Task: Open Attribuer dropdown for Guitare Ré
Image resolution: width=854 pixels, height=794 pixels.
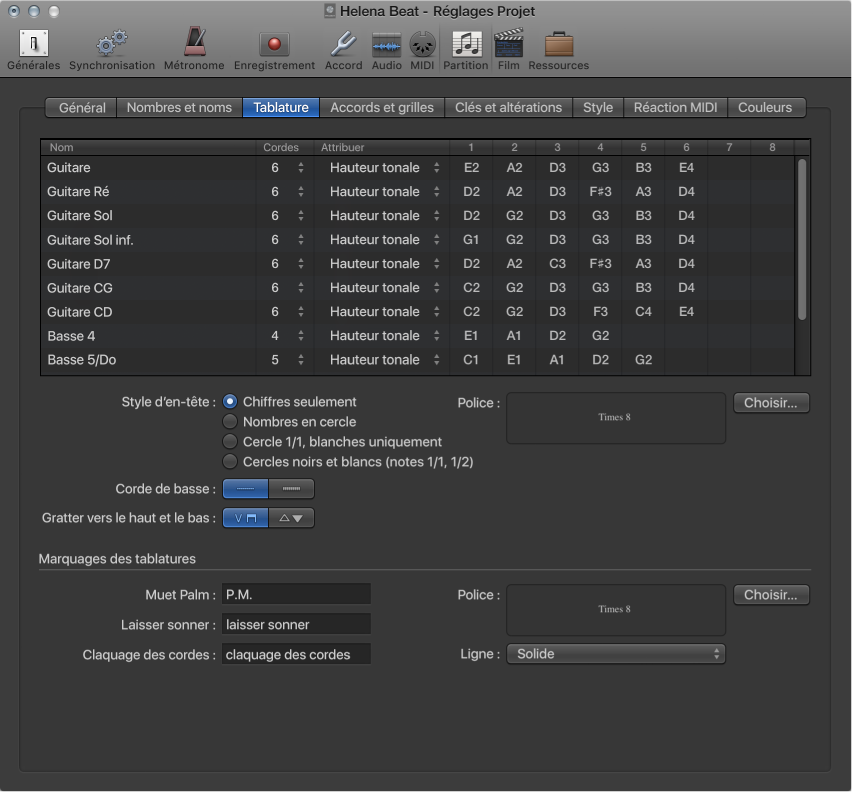Action: (383, 192)
